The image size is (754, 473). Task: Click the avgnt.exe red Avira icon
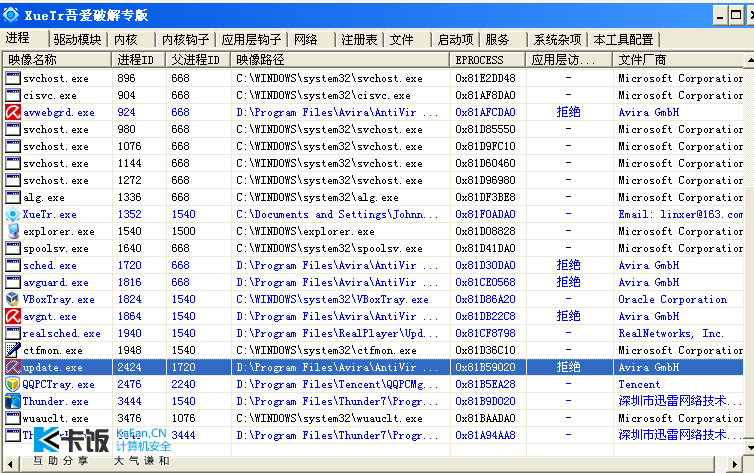(13, 316)
